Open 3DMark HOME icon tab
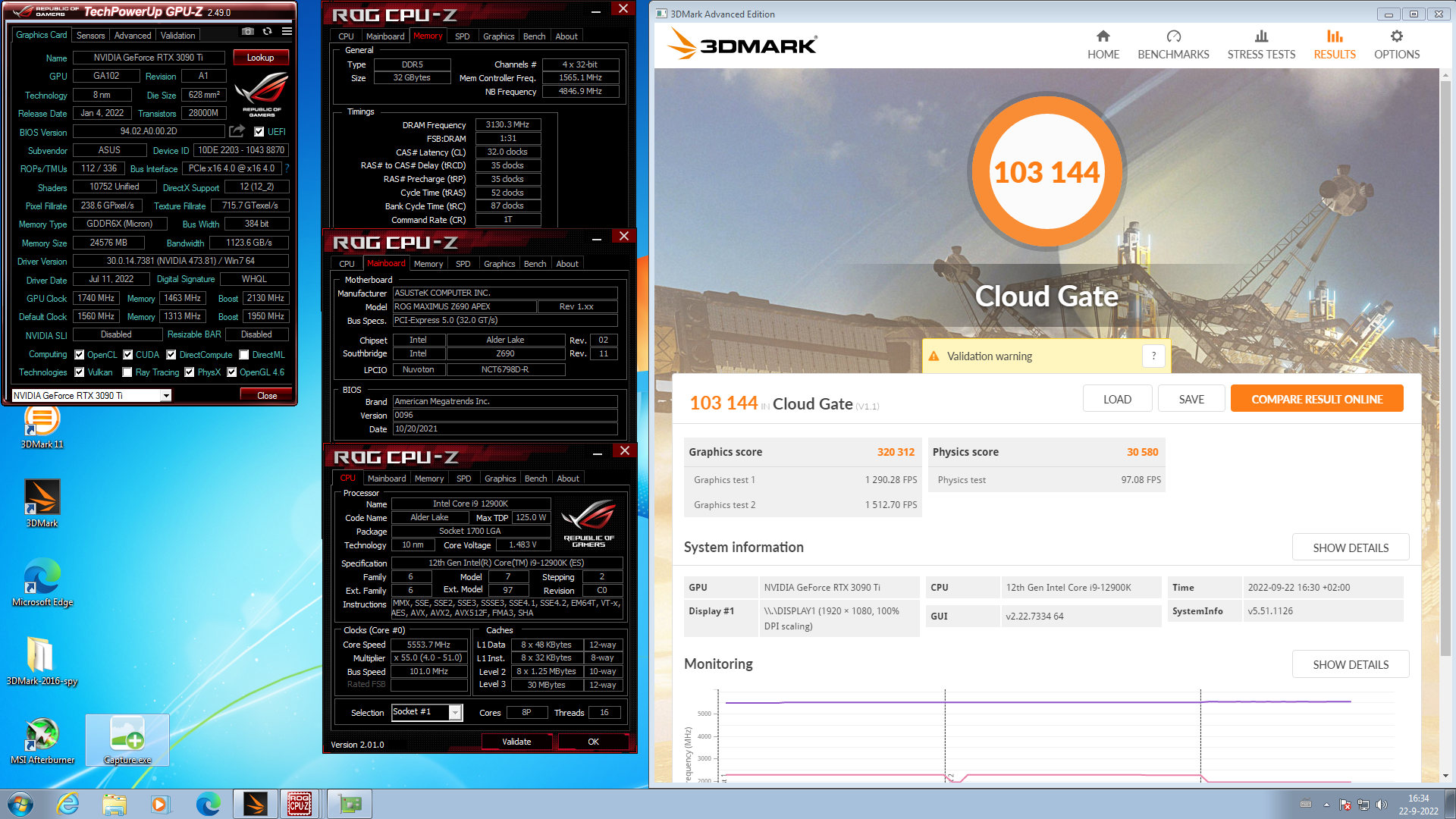This screenshot has height=819, width=1456. 1103,36
